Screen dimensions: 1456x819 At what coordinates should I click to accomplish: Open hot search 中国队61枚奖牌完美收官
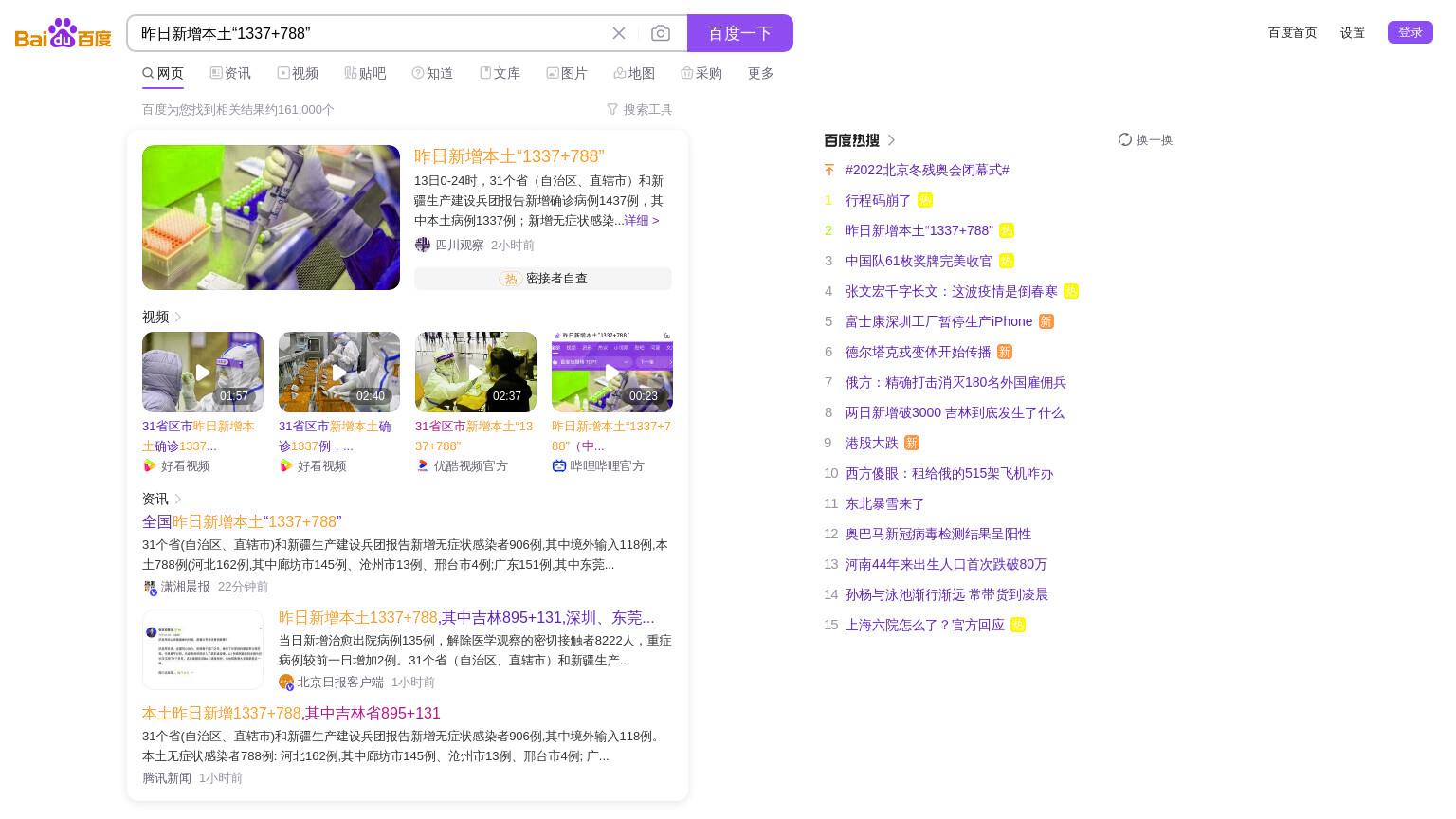click(919, 261)
